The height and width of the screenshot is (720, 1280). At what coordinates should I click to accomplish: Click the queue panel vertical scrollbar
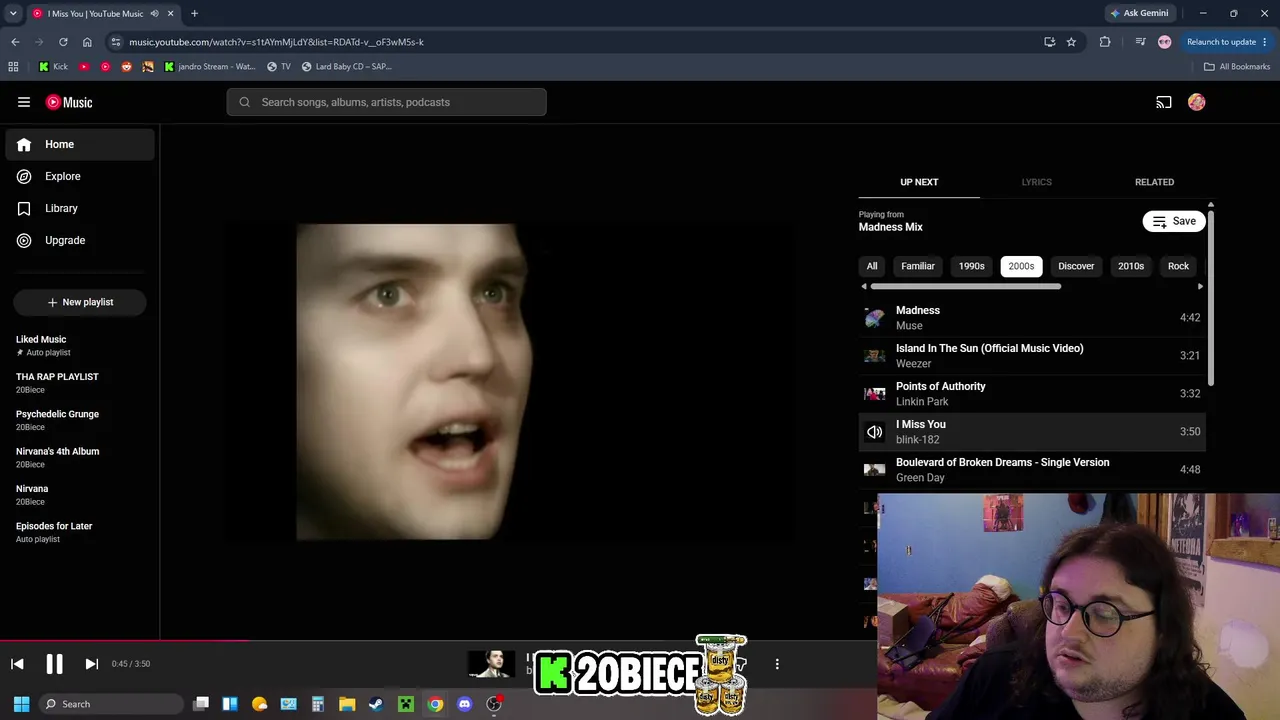1211,296
